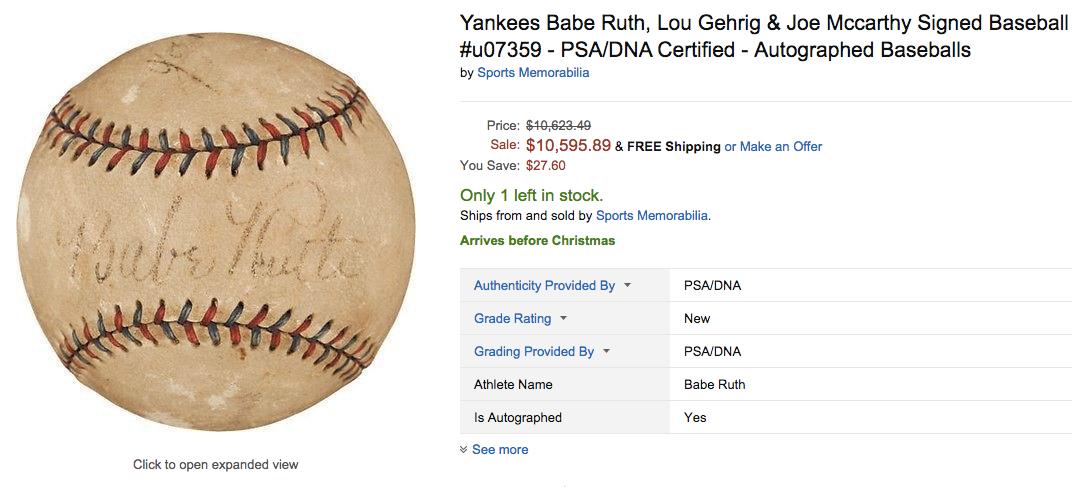Click the "Click to open expanded view" caption
Viewport: 1072px width, 487px height.
click(x=215, y=464)
